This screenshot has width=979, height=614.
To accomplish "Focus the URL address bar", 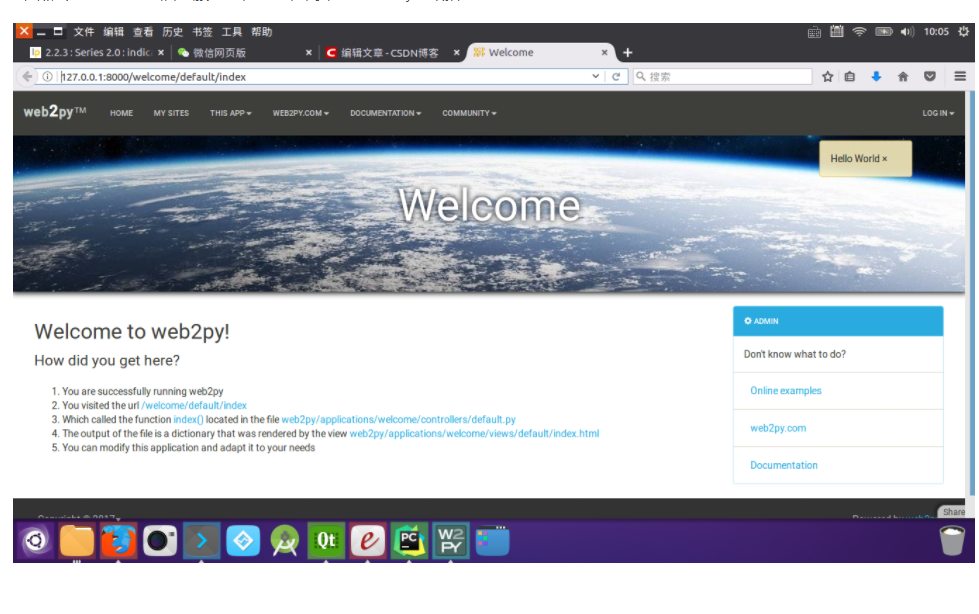I will 325,76.
